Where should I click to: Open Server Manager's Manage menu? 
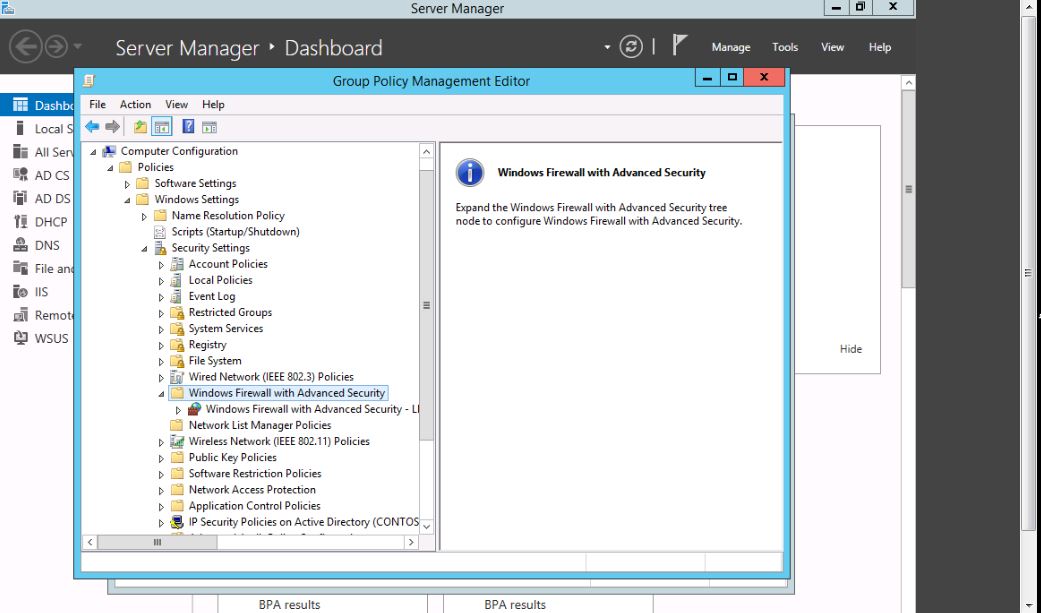731,47
